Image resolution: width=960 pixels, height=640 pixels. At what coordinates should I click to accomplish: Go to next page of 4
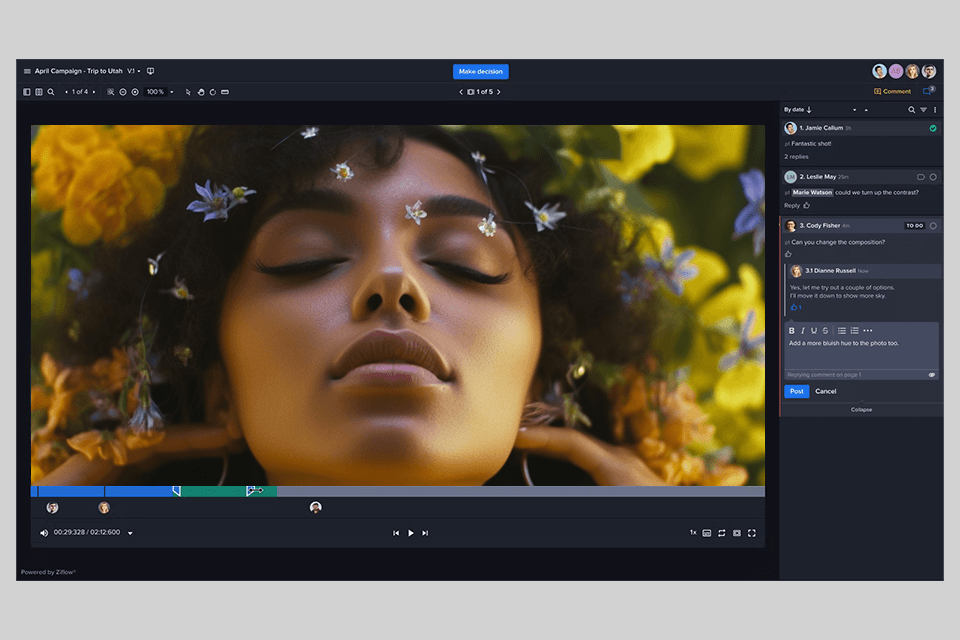click(94, 92)
